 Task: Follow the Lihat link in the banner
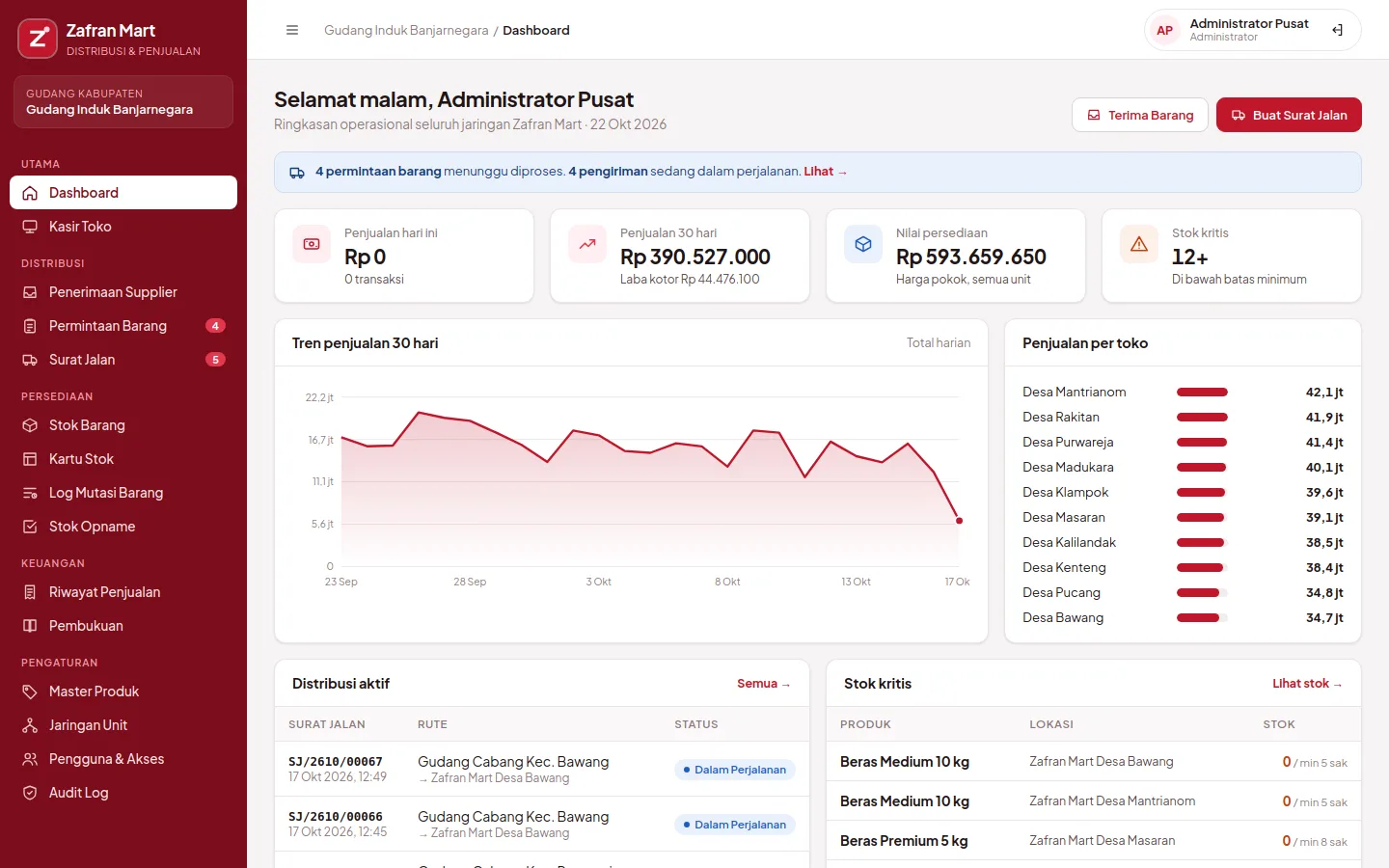point(826,172)
